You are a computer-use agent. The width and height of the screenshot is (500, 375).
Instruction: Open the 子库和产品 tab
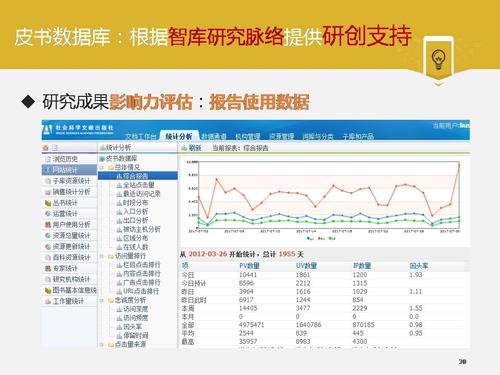pos(358,136)
